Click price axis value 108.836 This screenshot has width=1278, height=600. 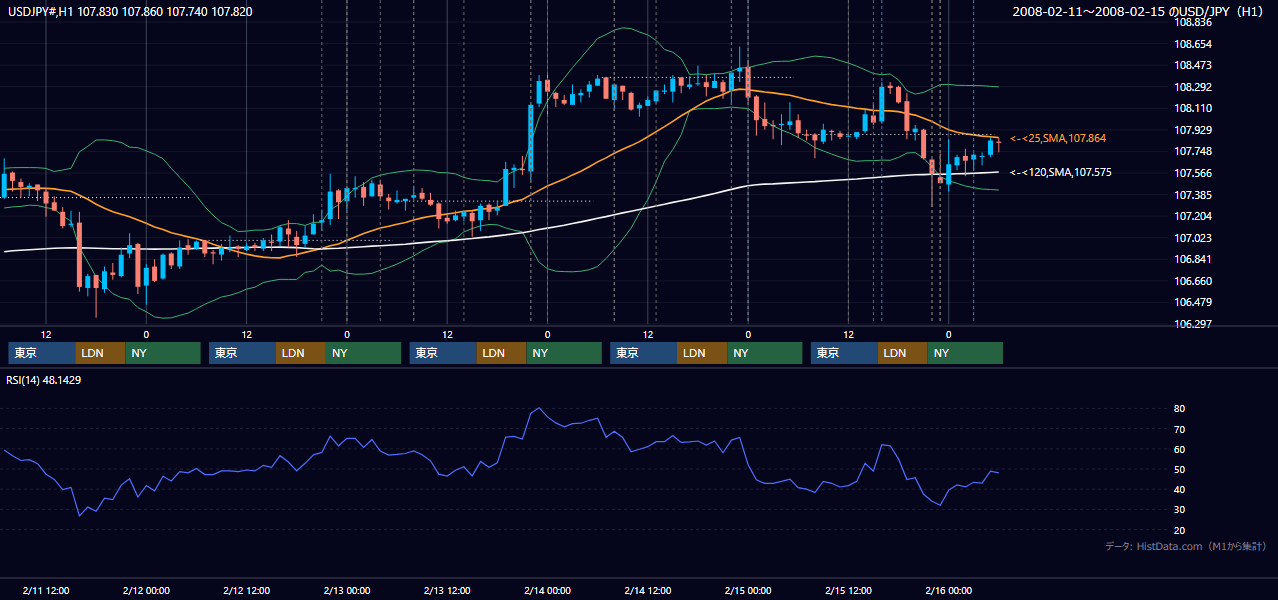coord(1194,22)
